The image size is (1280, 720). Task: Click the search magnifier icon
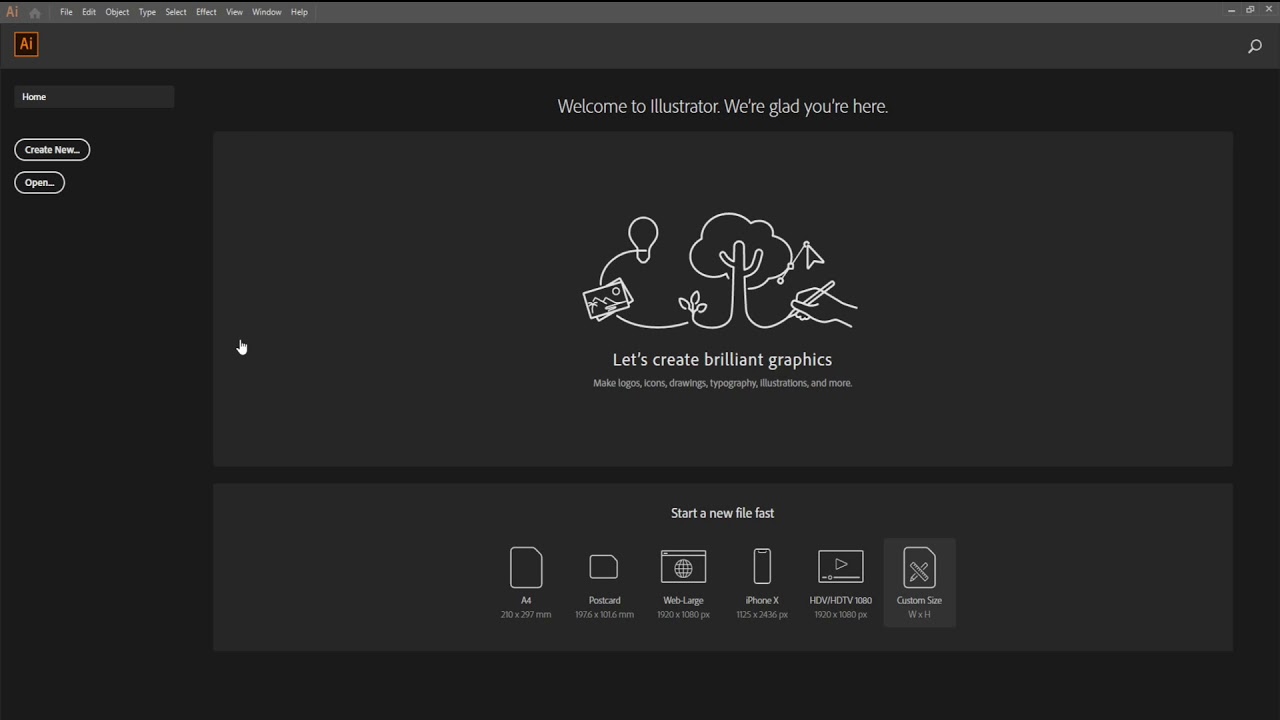(1255, 46)
